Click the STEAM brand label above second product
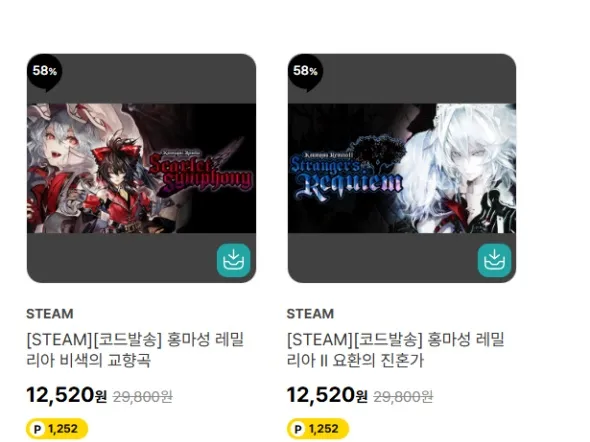The height and width of the screenshot is (442, 590). (310, 314)
